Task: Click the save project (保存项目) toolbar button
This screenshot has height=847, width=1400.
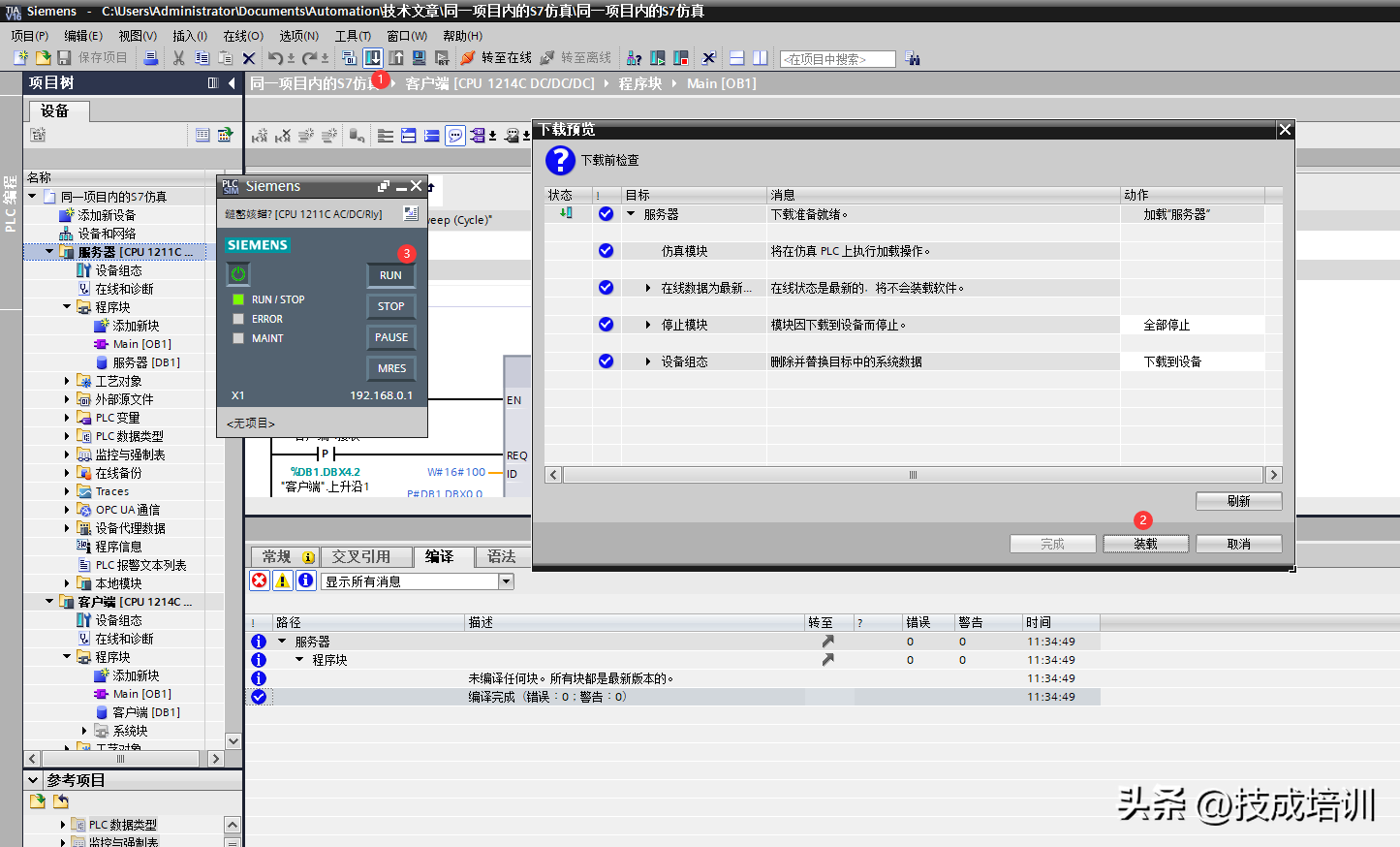Action: coord(93,58)
